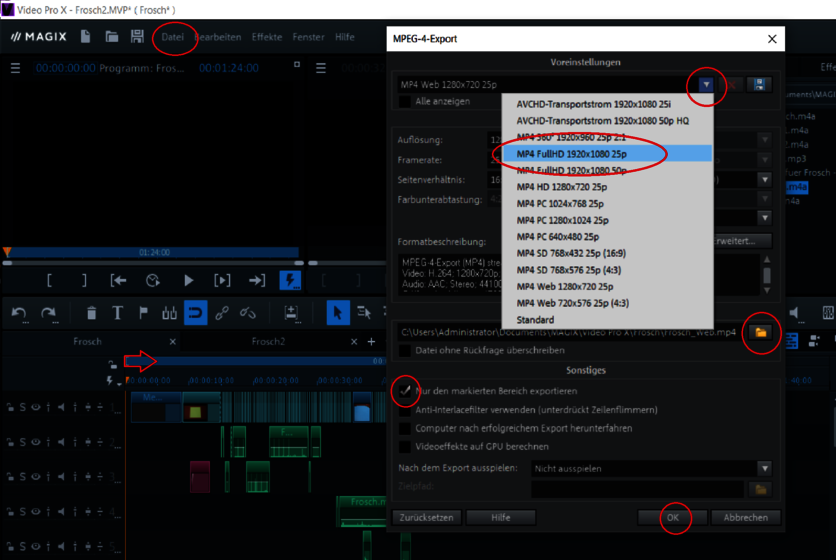Open the title editor T icon

point(117,313)
